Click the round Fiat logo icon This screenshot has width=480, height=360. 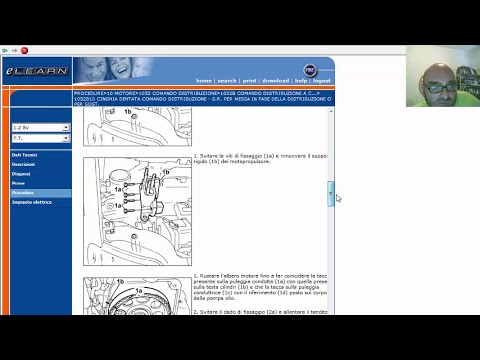pyautogui.click(x=310, y=70)
